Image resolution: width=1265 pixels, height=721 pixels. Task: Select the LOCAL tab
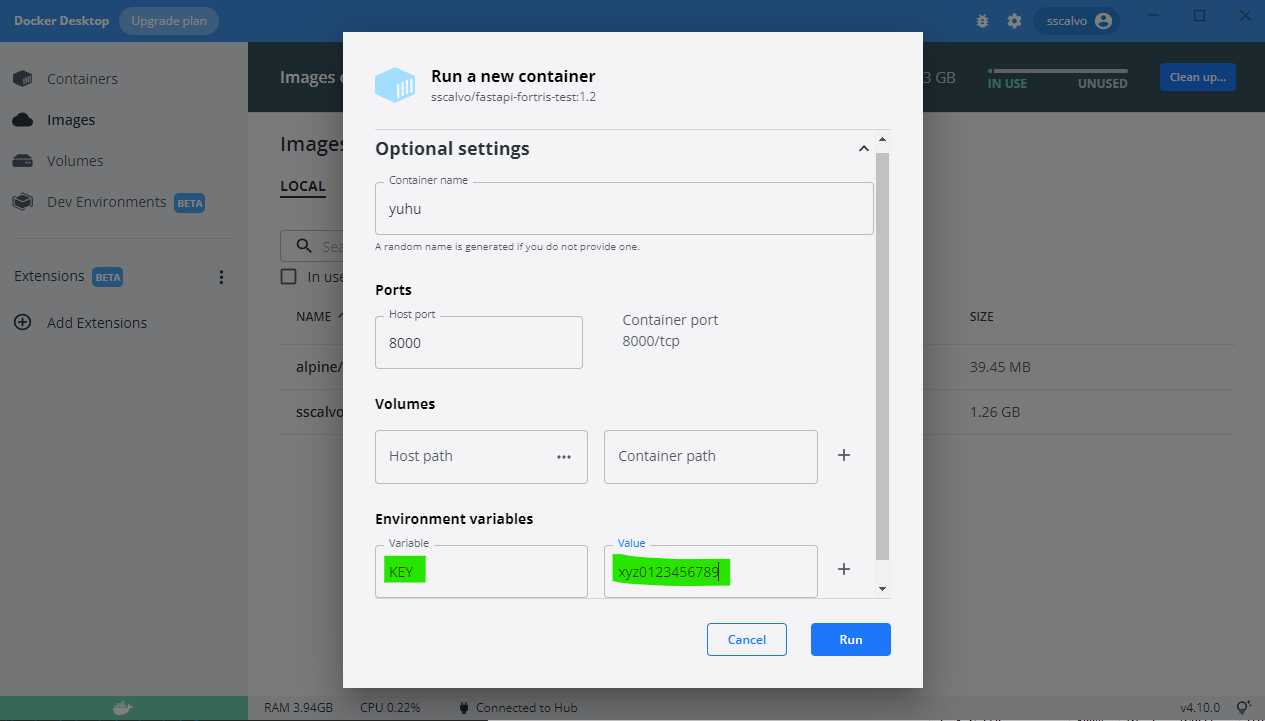click(303, 186)
